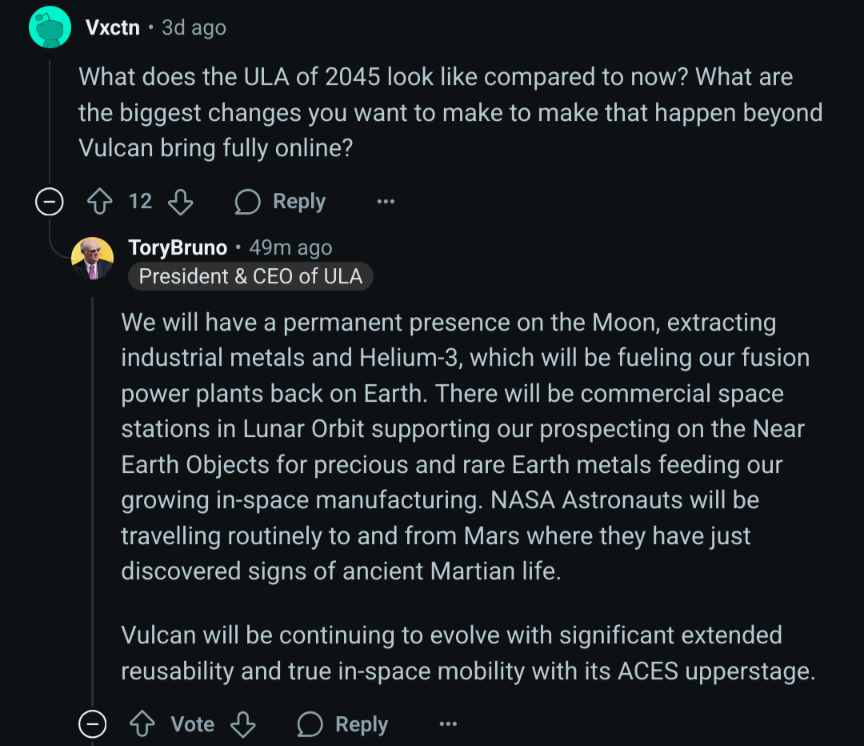
Task: Downvote ToryBruno's reply
Action: pyautogui.click(x=243, y=723)
